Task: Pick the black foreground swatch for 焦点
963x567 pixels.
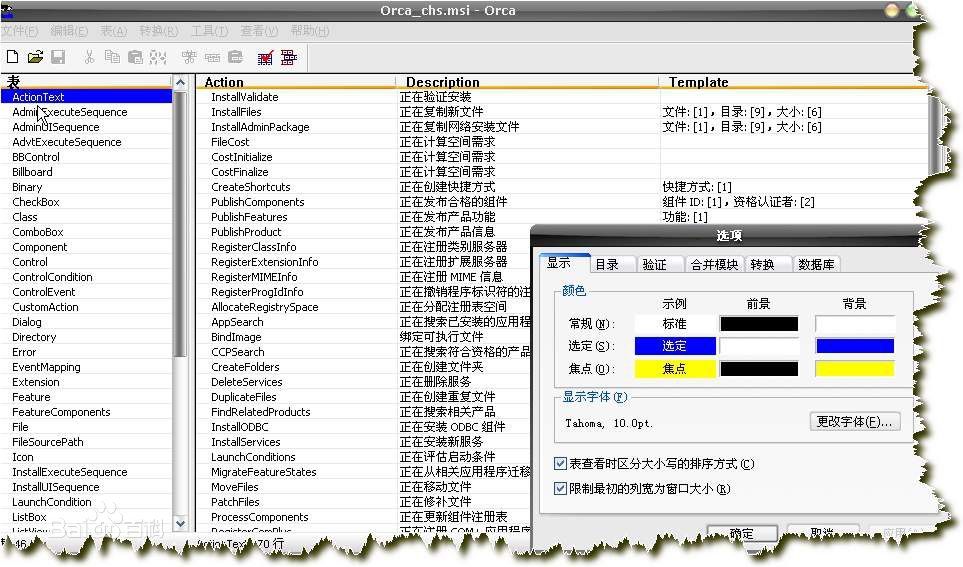Action: (x=758, y=369)
